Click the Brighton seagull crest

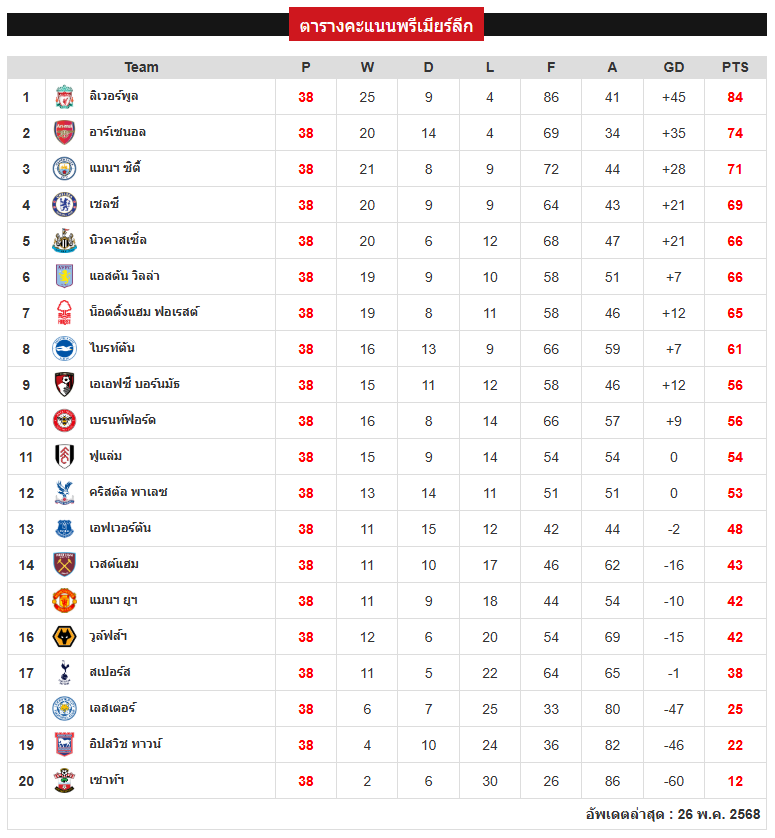point(64,348)
